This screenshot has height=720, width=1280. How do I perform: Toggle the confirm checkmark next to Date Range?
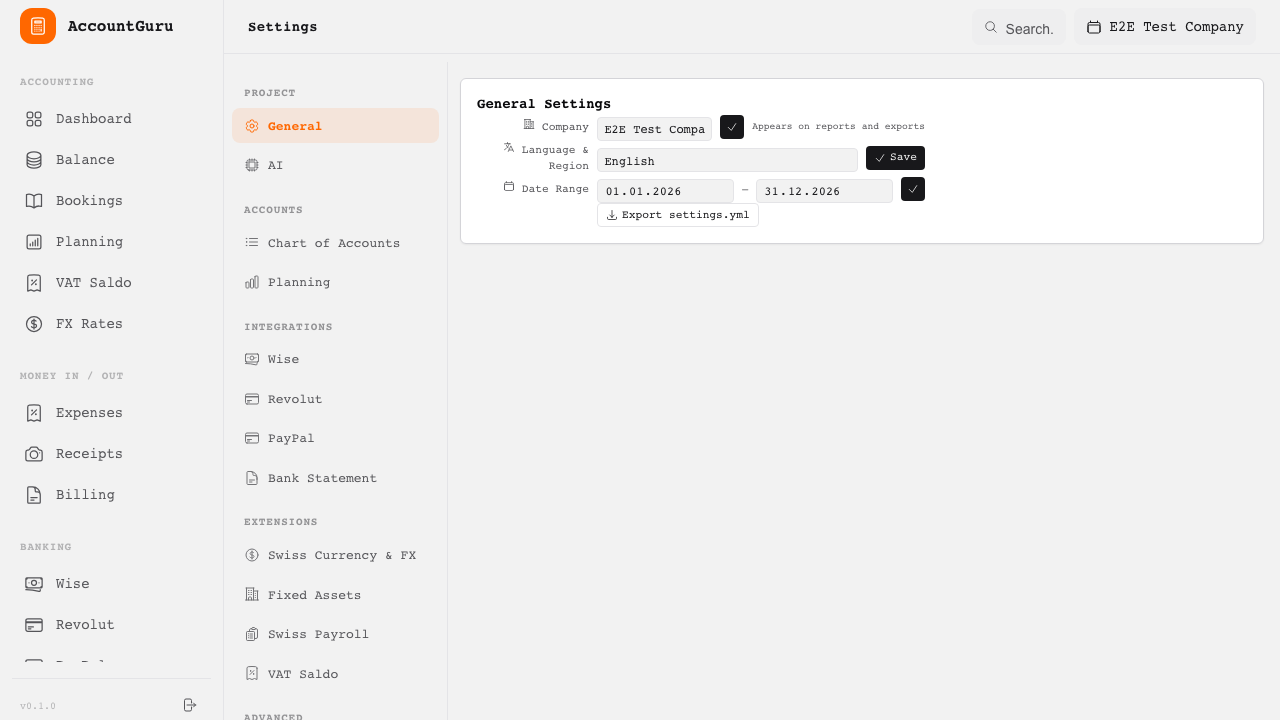(913, 189)
